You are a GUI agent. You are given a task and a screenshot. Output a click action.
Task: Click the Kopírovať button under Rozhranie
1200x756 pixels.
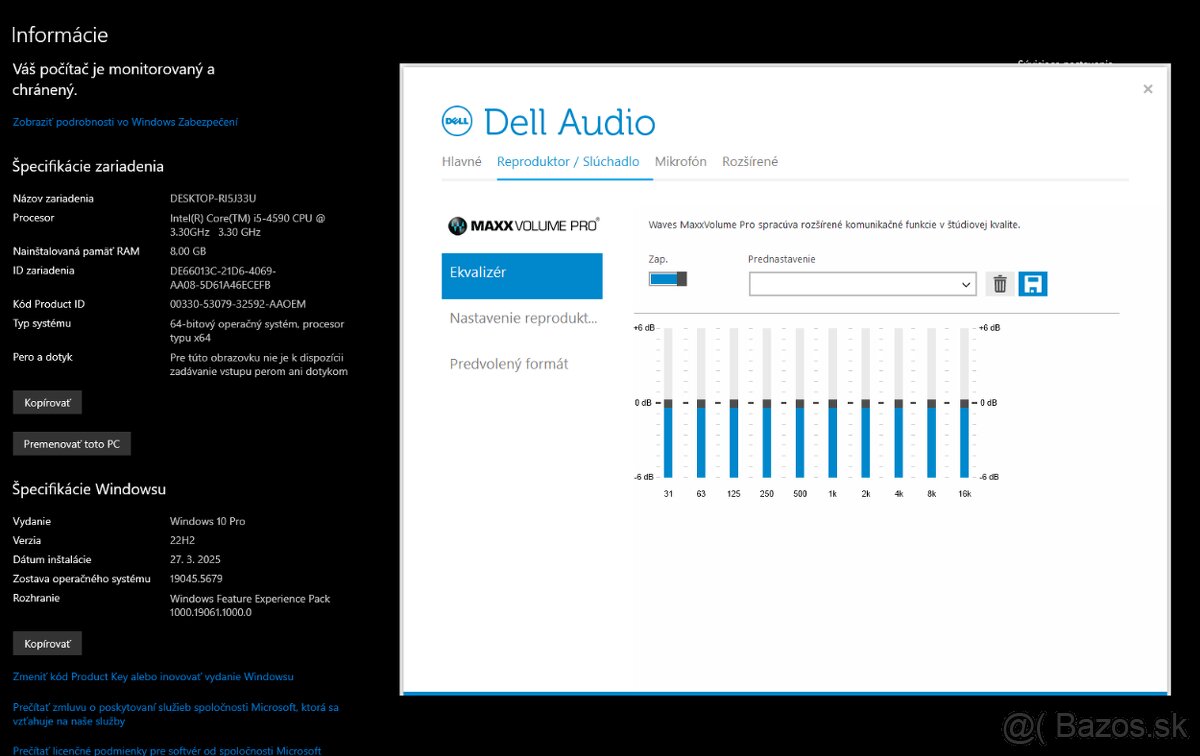point(47,642)
